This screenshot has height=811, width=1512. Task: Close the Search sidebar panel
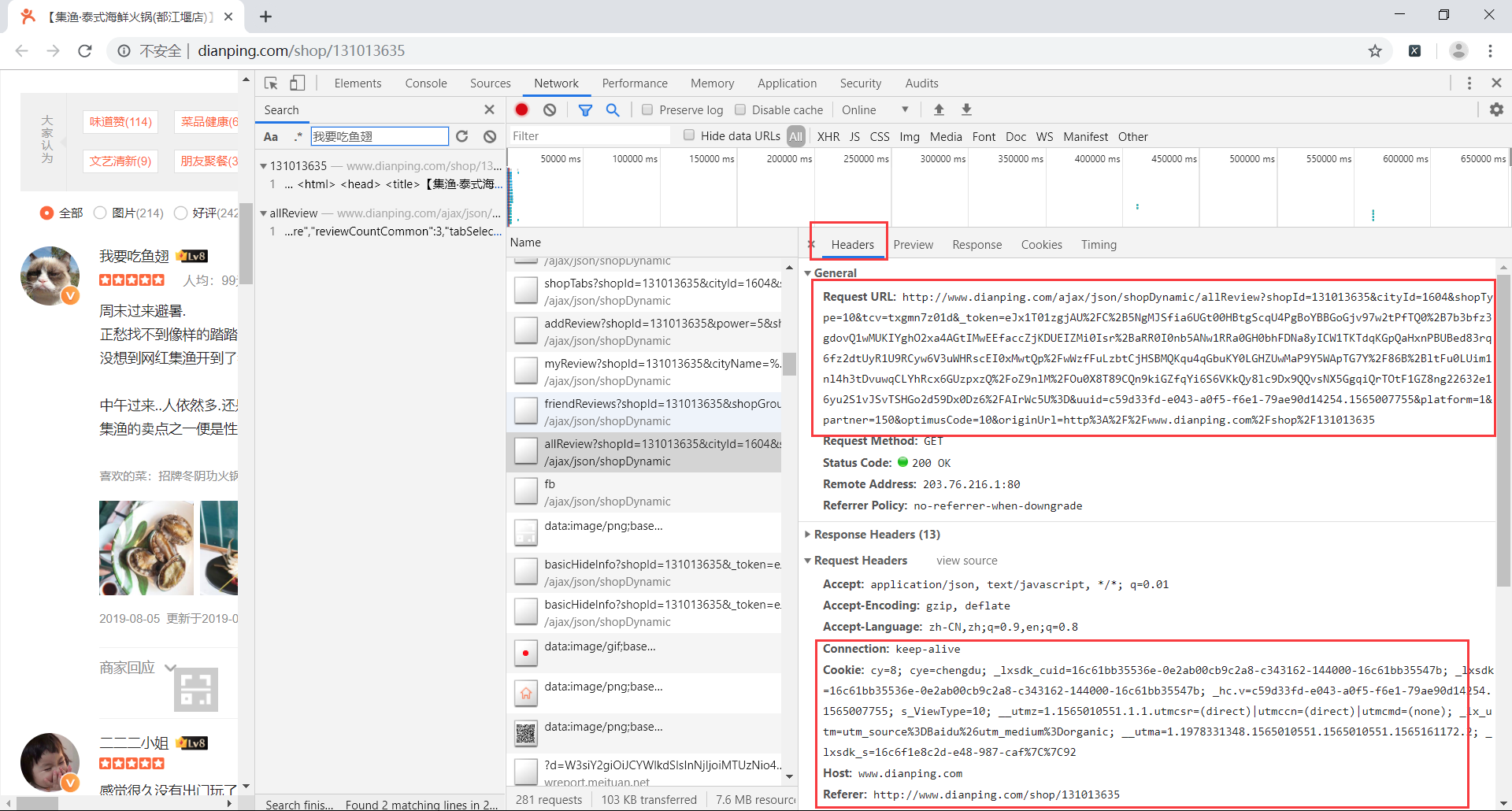(x=489, y=109)
